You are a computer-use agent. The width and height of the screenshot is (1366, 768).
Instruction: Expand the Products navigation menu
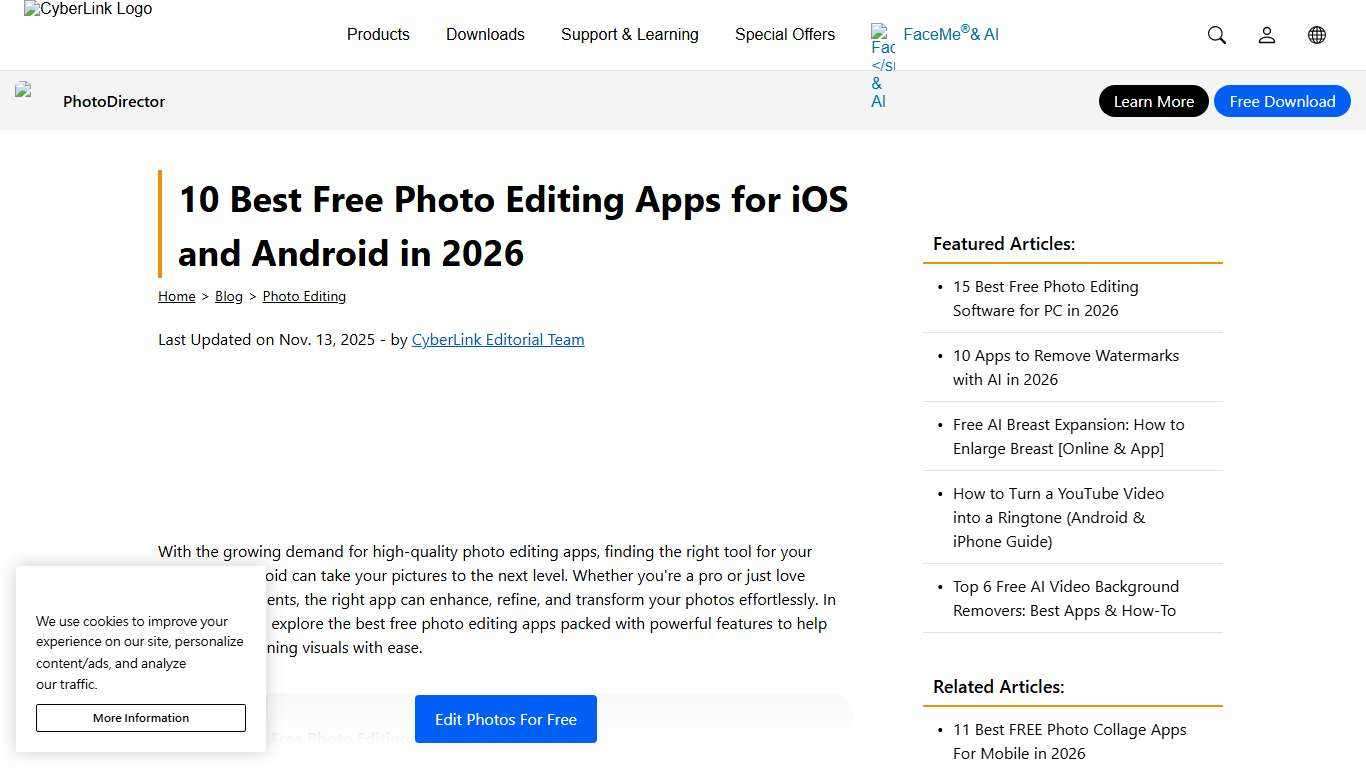click(x=378, y=34)
